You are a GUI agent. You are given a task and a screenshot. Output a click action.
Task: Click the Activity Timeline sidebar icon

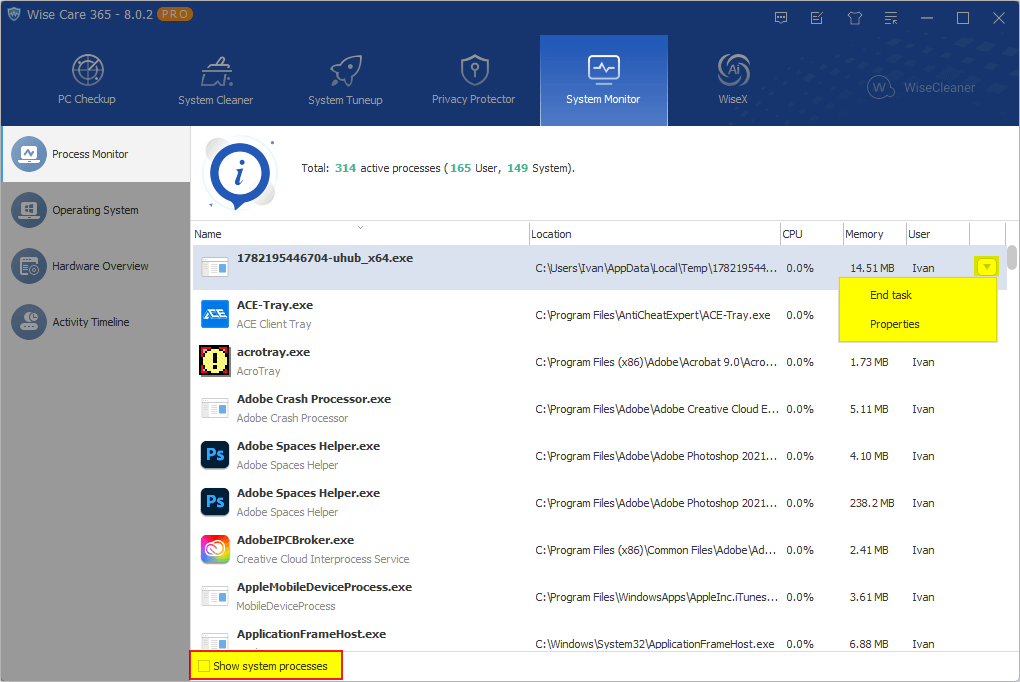pos(29,322)
